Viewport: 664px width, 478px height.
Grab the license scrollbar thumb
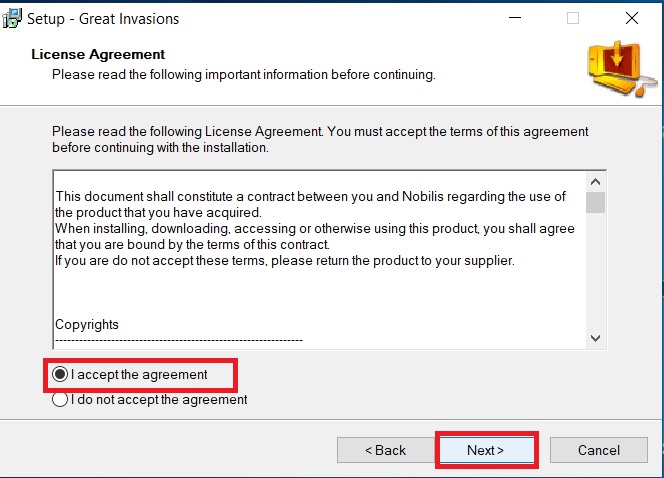595,202
